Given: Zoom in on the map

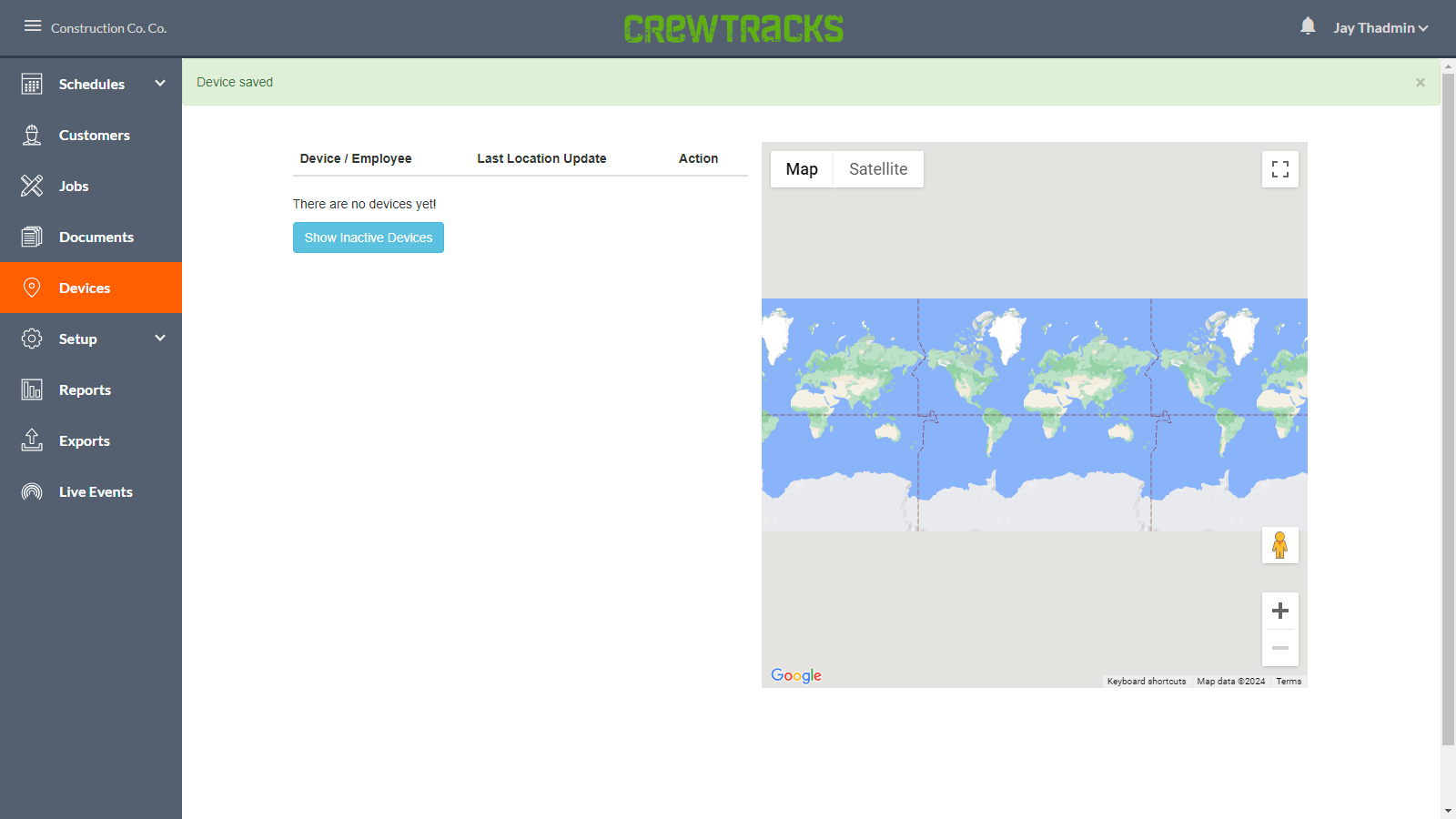Looking at the screenshot, I should [1280, 611].
